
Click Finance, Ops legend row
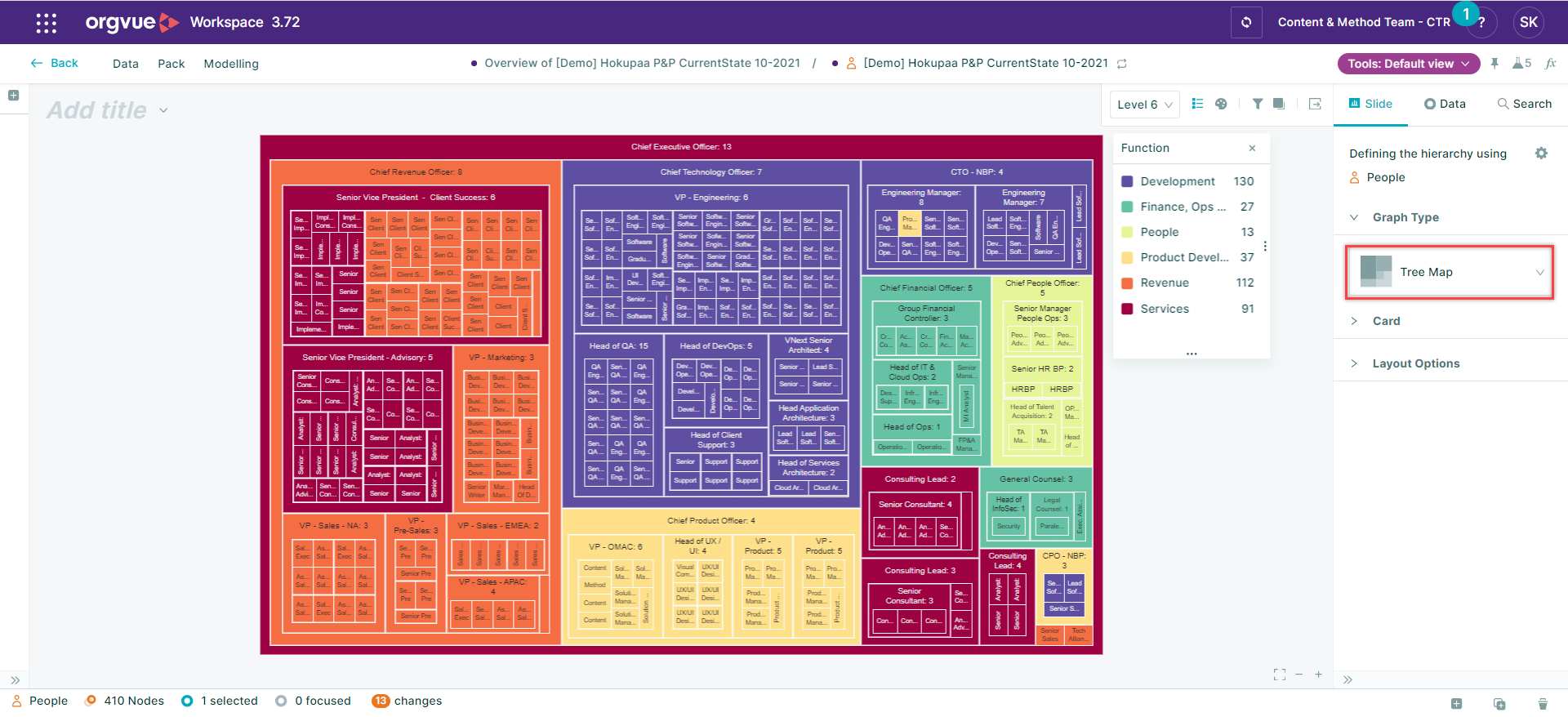pos(1188,207)
